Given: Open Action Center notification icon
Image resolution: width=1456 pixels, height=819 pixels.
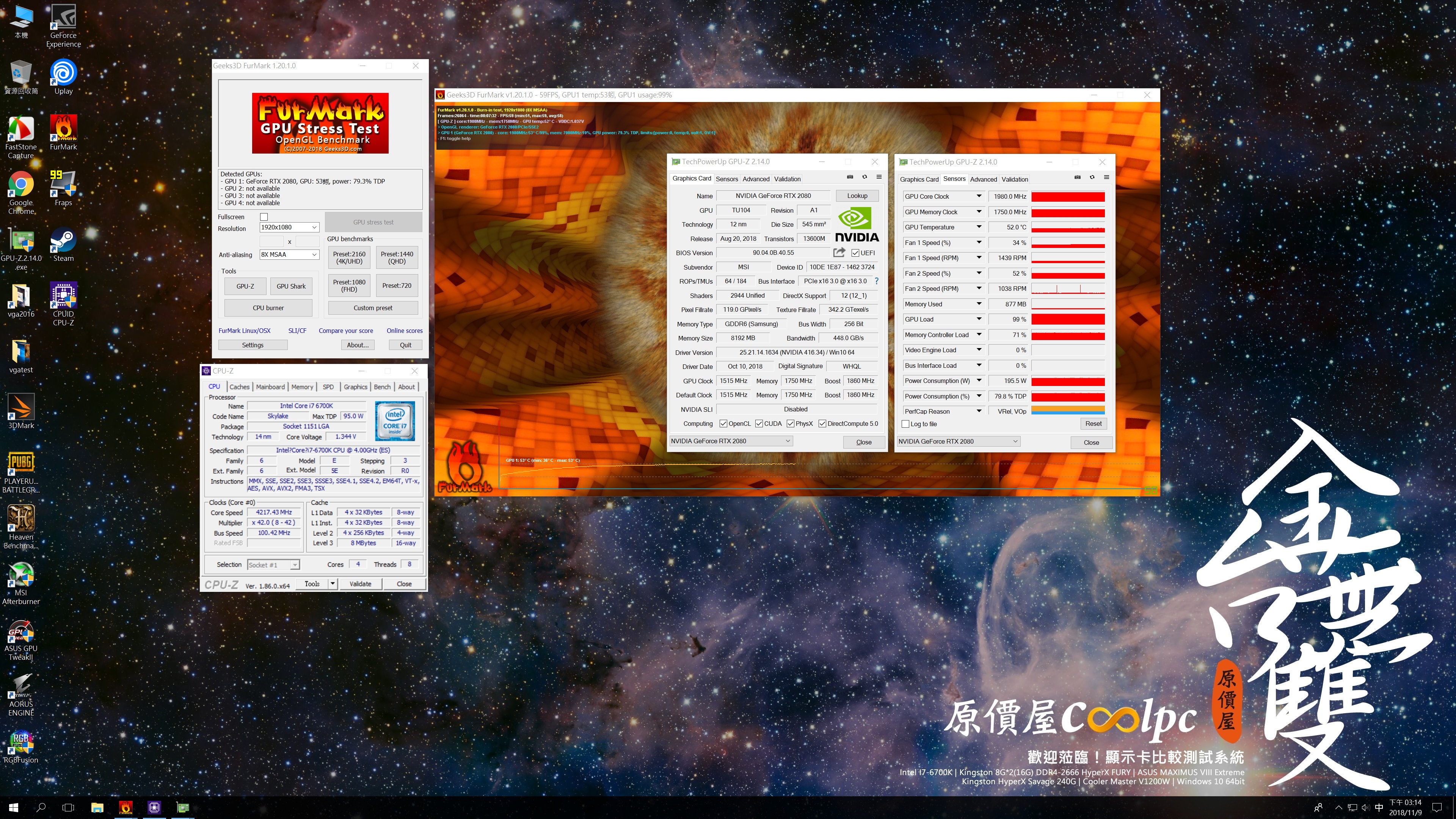Looking at the screenshot, I should coord(1437,807).
